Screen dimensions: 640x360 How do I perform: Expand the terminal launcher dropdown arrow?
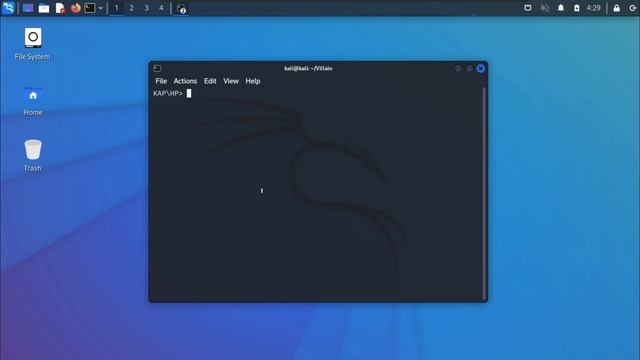tap(100, 8)
